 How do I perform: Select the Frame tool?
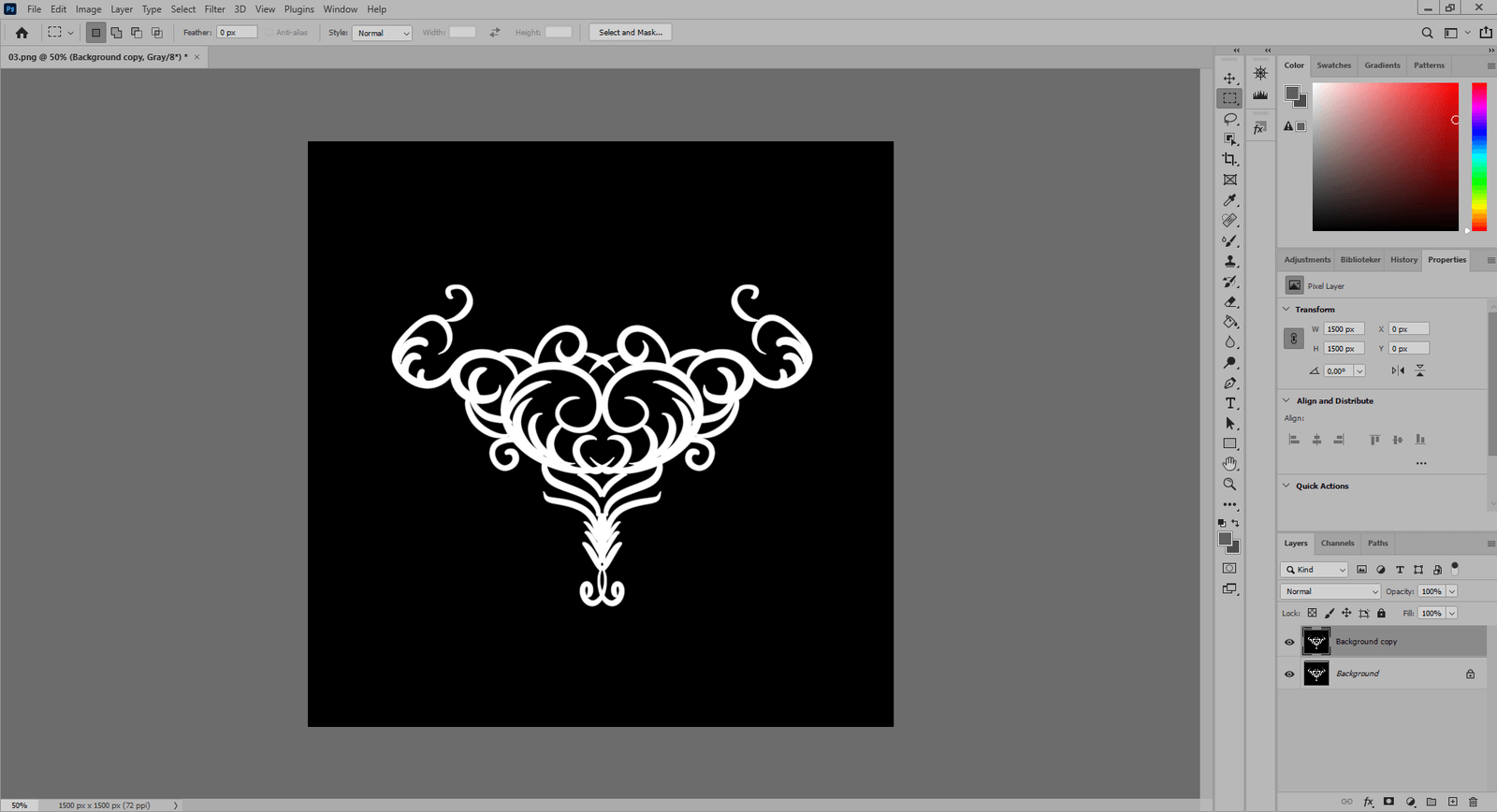pyautogui.click(x=1229, y=180)
